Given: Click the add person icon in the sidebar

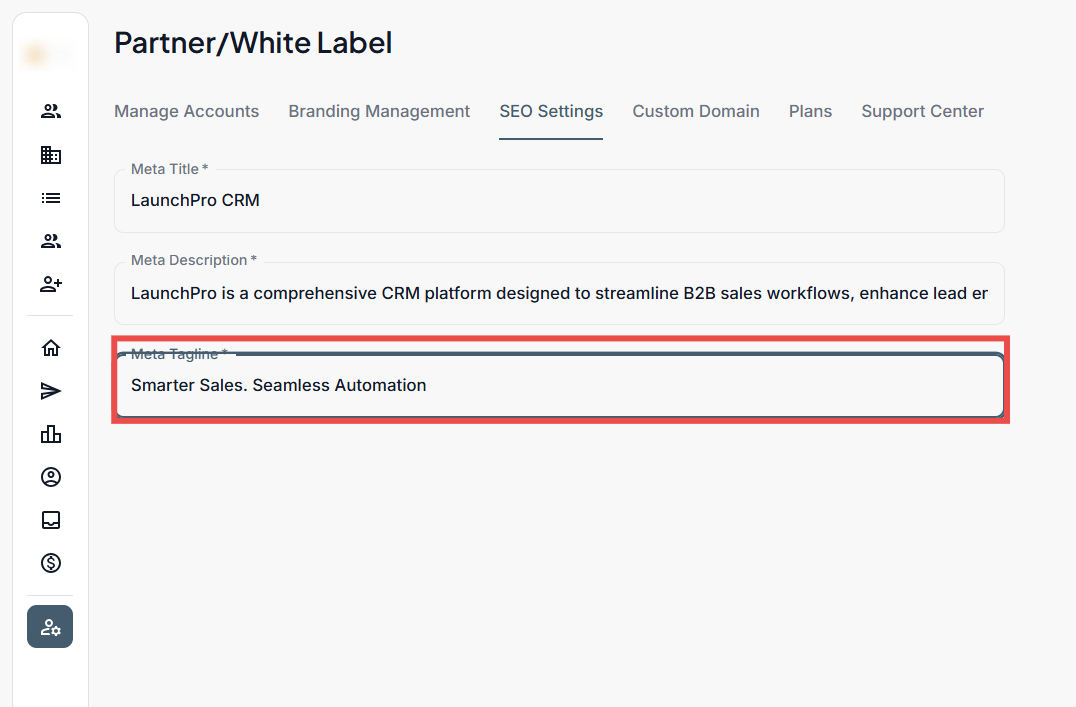Looking at the screenshot, I should (50, 284).
